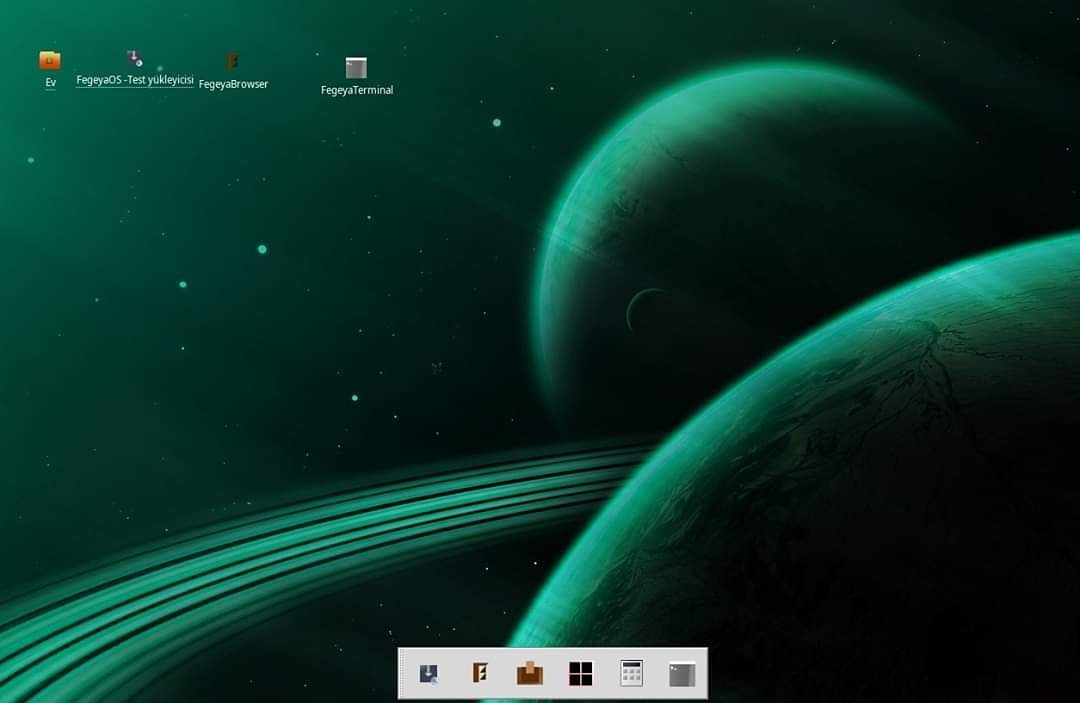Click the "FegeyaTerminal" text label

point(357,90)
